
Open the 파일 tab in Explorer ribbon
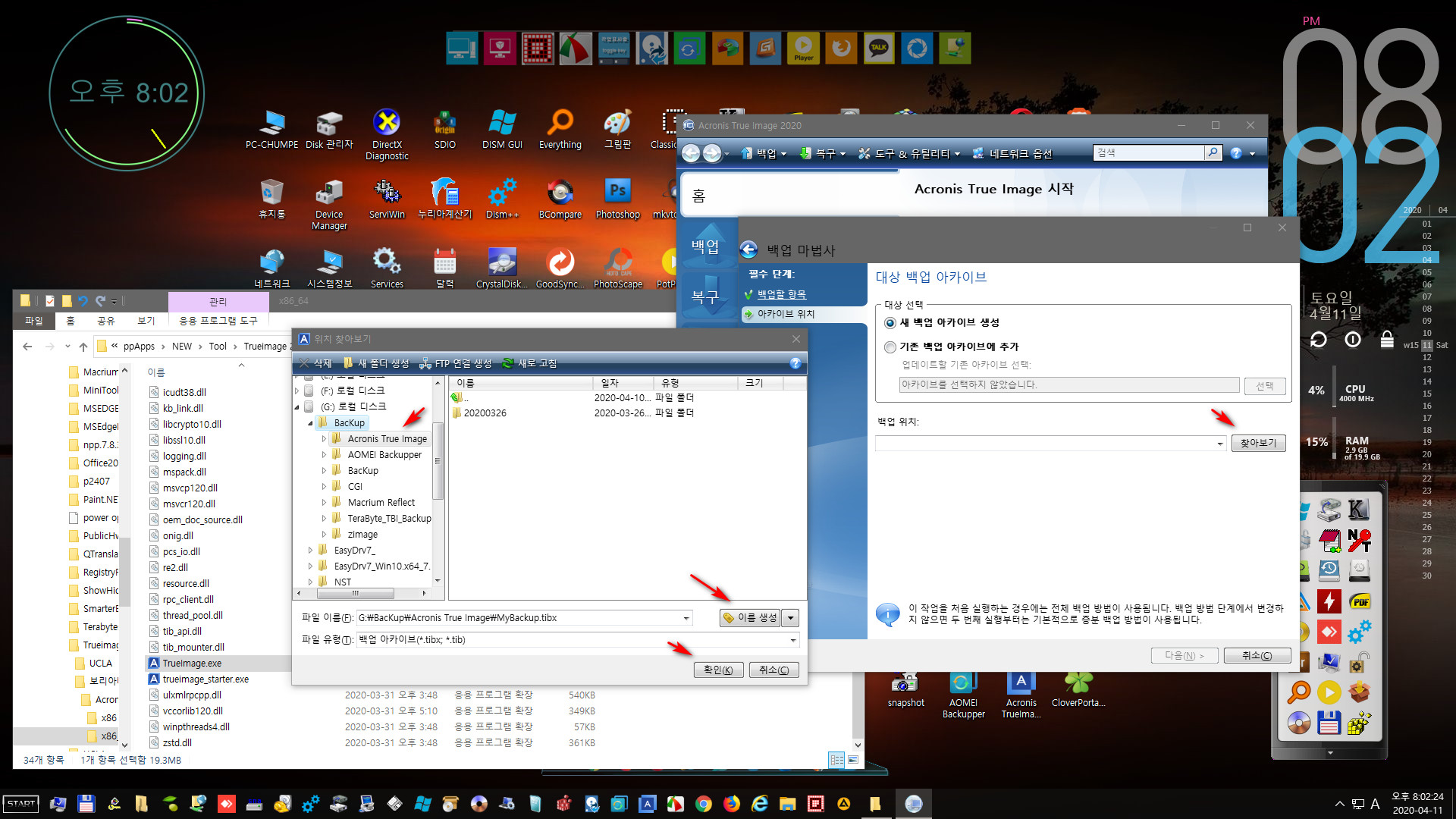click(34, 321)
